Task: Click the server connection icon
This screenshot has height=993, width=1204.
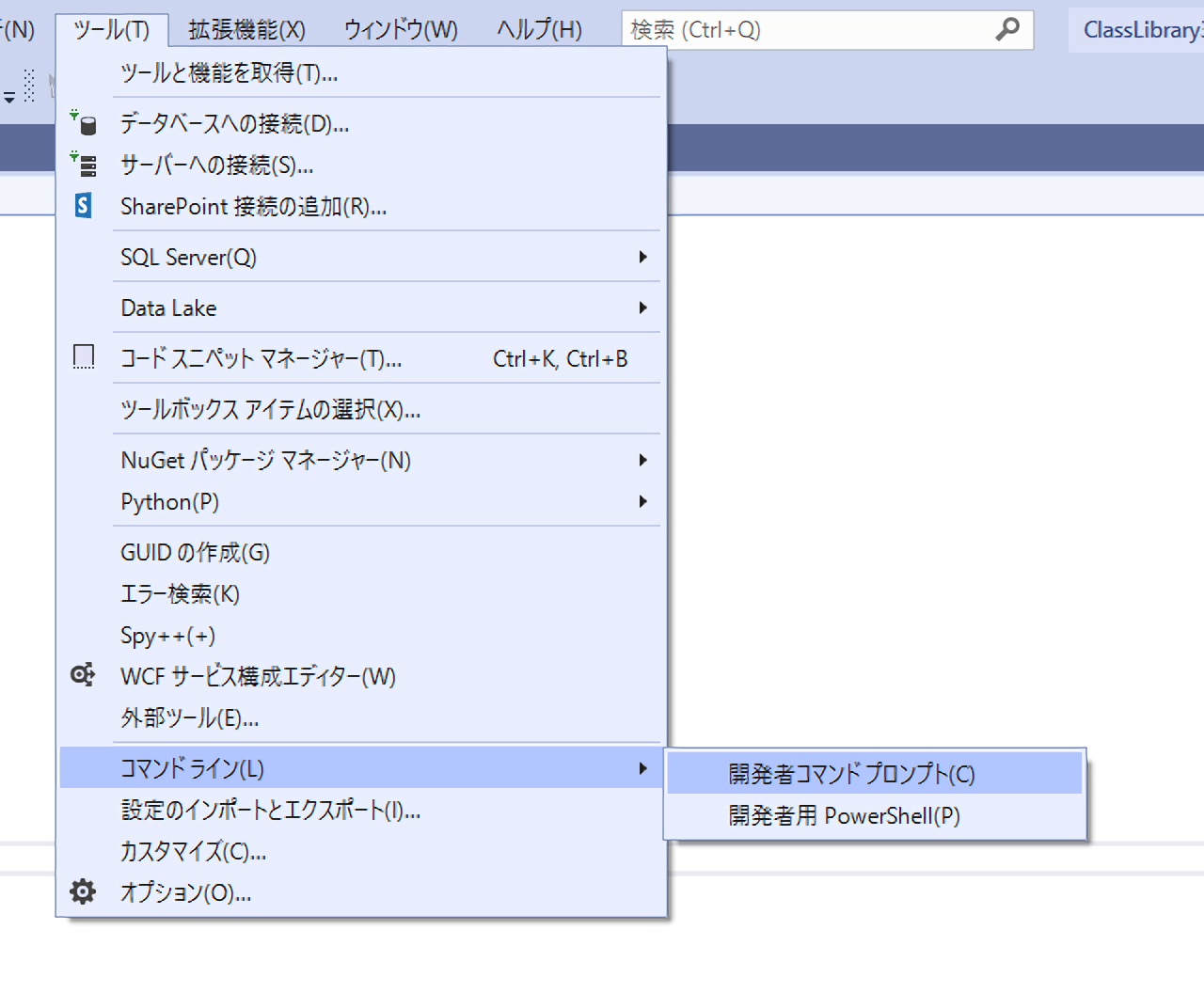Action: coord(84,165)
